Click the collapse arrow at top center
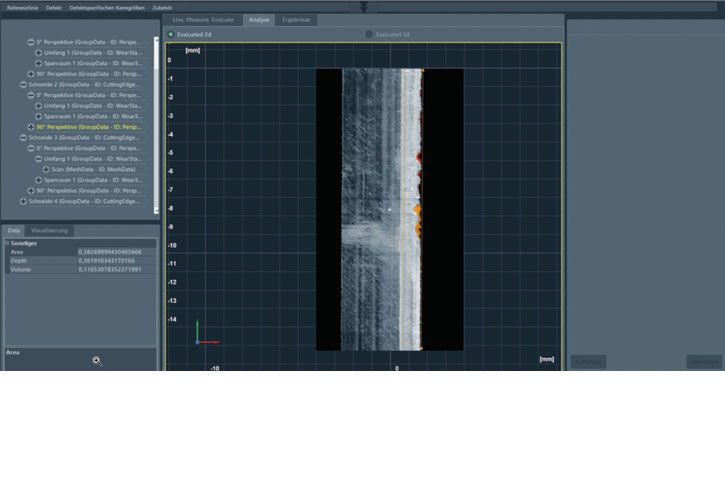 (x=364, y=7)
